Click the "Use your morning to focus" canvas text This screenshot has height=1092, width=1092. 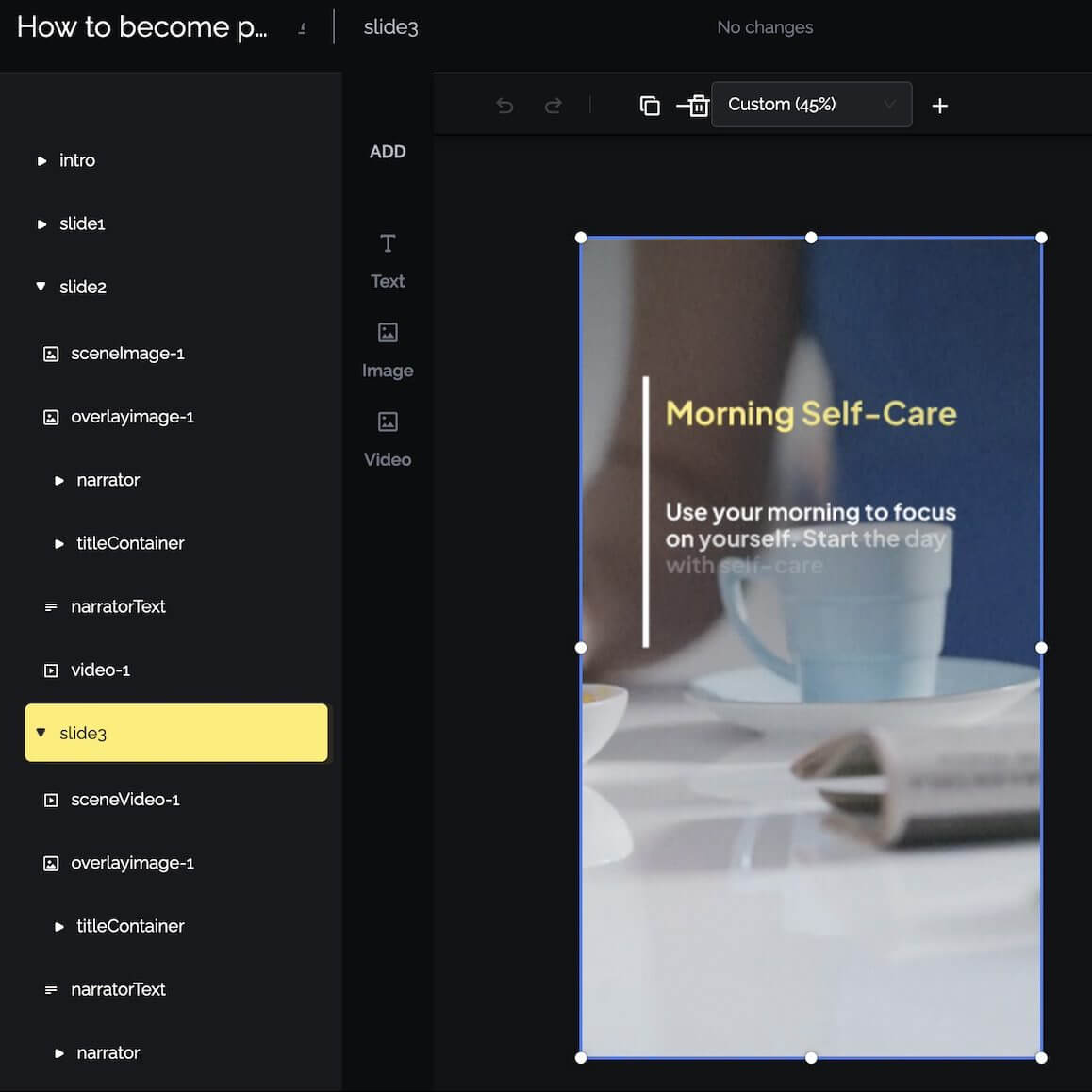pyautogui.click(x=811, y=513)
